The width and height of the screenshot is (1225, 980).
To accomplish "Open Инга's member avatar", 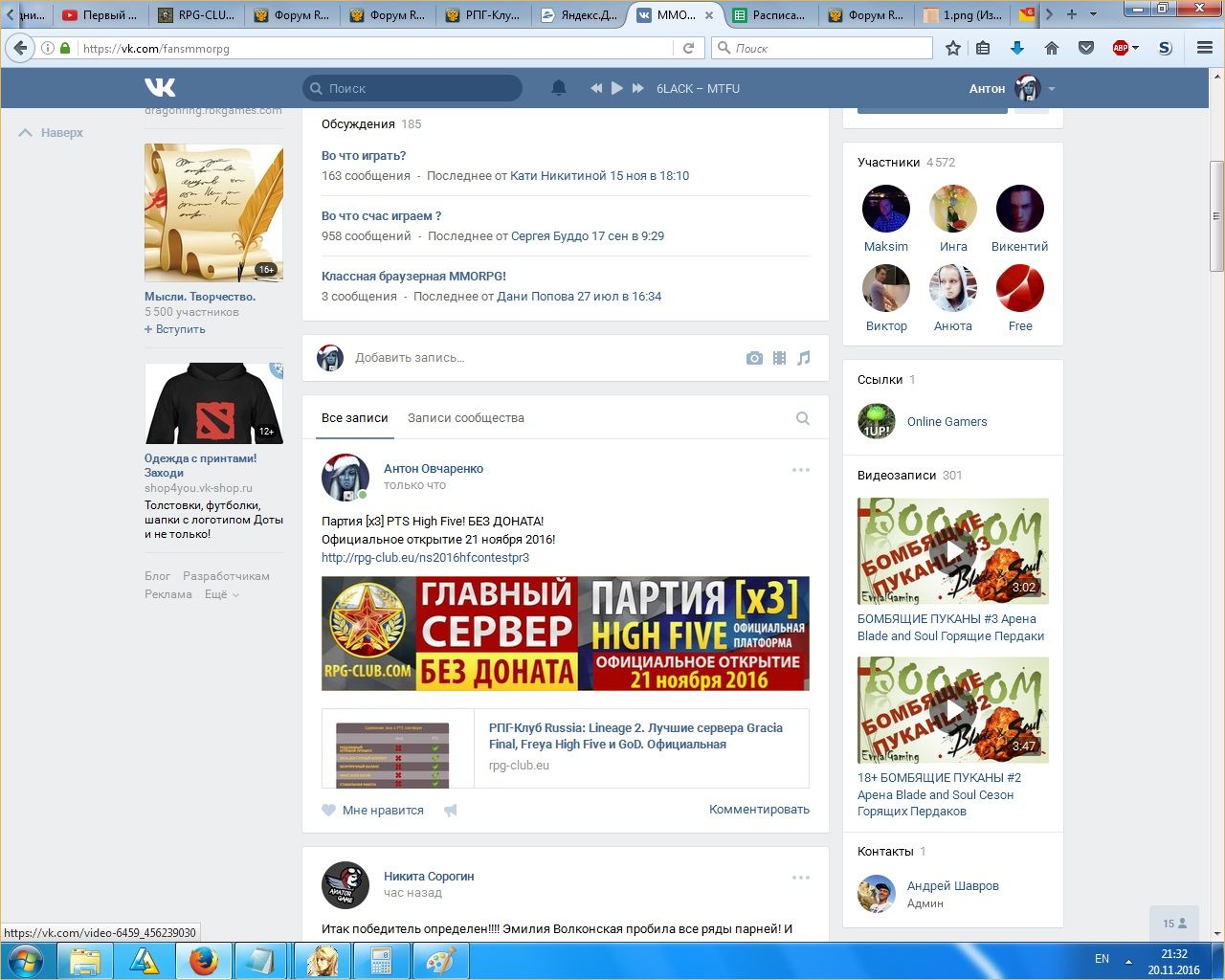I will [x=953, y=209].
